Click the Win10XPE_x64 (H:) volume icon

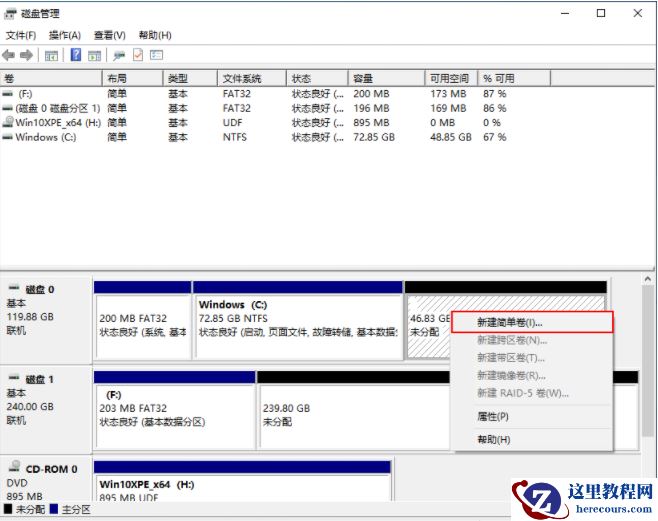click(x=8, y=122)
